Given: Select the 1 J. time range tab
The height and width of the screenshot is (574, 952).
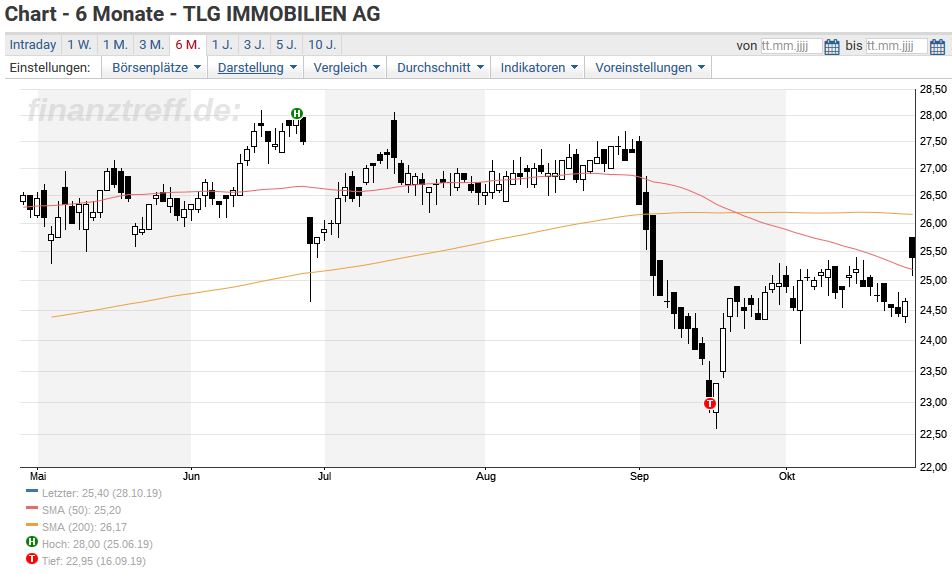Looking at the screenshot, I should (222, 45).
